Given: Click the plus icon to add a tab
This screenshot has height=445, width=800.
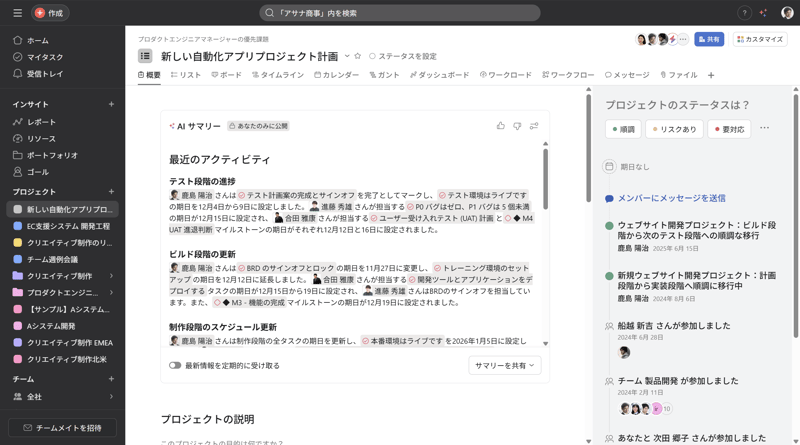Looking at the screenshot, I should coord(711,75).
